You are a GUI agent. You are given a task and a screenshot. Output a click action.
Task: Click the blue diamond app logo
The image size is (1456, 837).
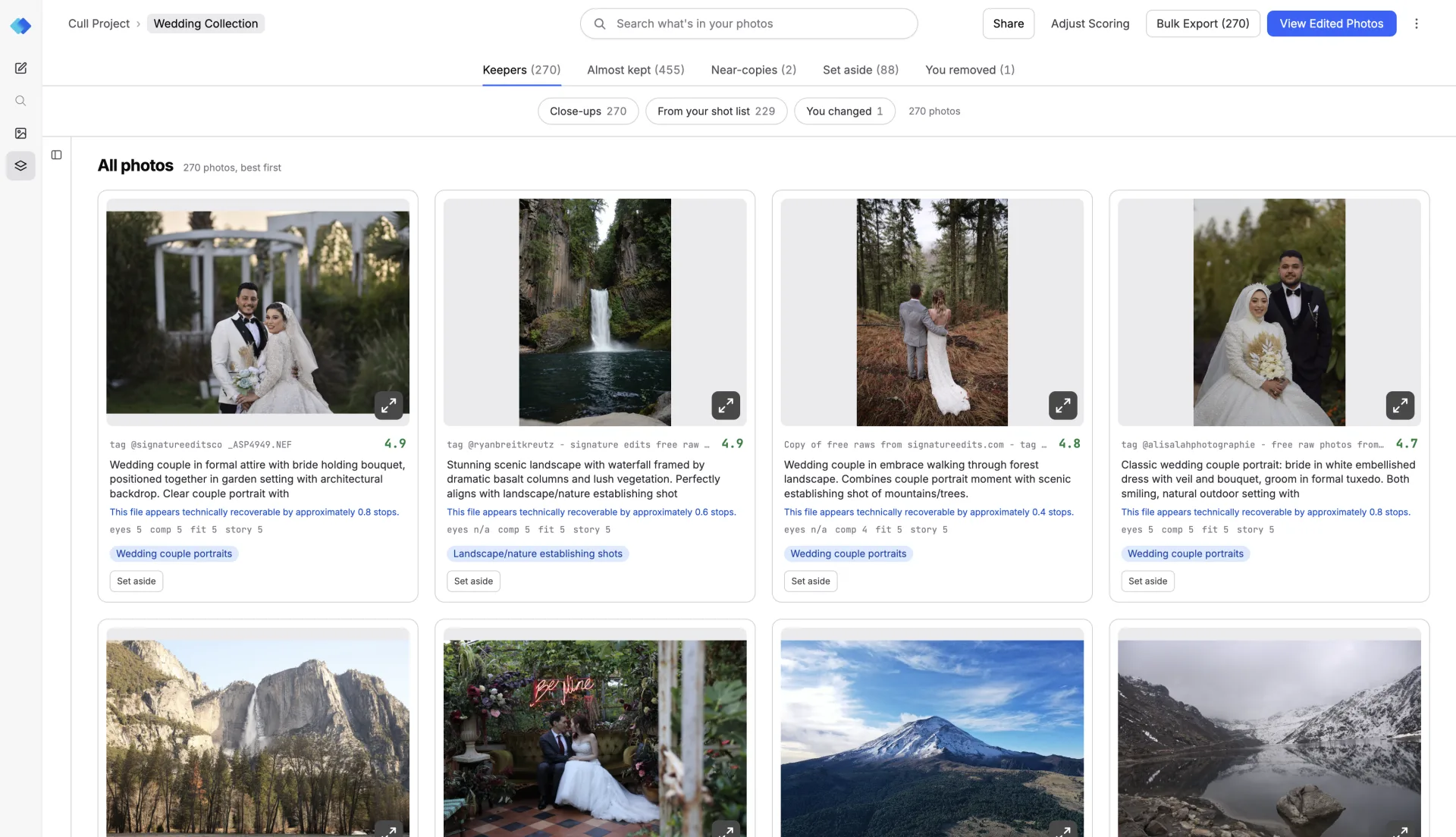(x=20, y=26)
